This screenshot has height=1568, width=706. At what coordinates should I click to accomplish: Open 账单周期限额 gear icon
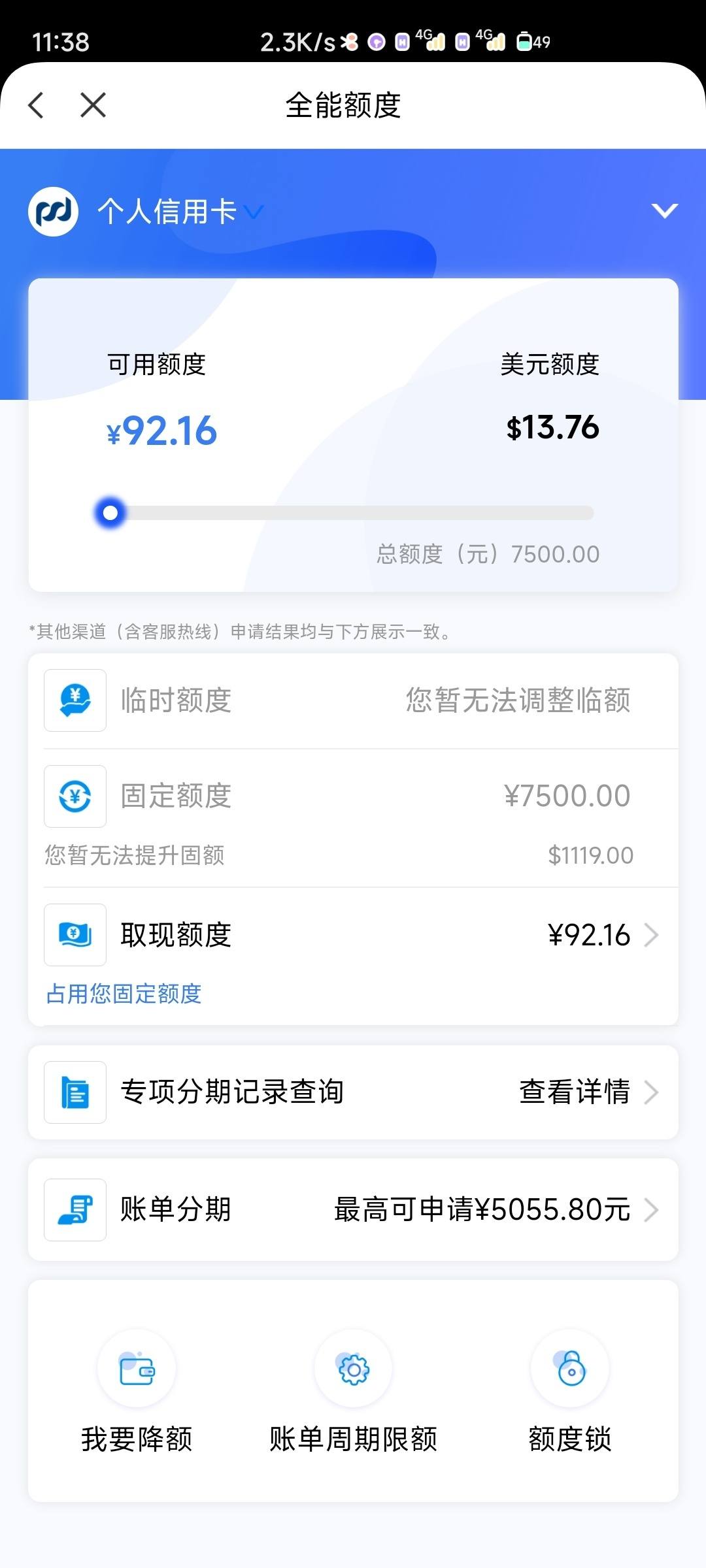(x=353, y=1368)
